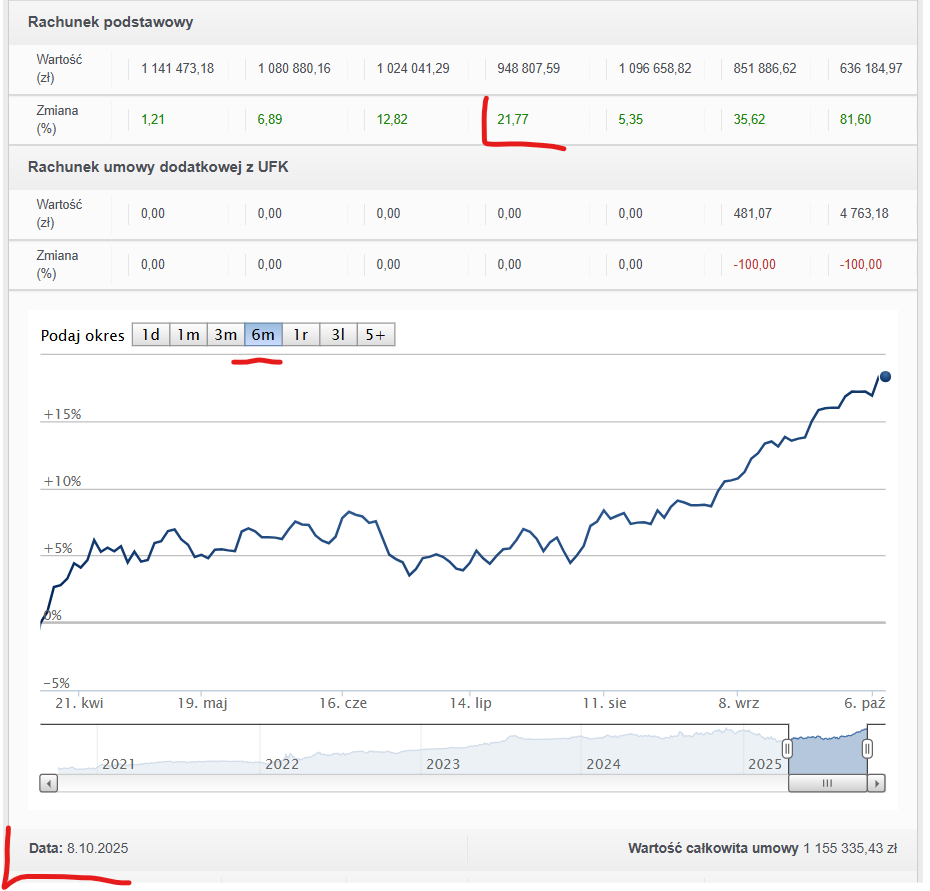Click the navigator scrollbar thumb
The image size is (930, 891).
827,784
